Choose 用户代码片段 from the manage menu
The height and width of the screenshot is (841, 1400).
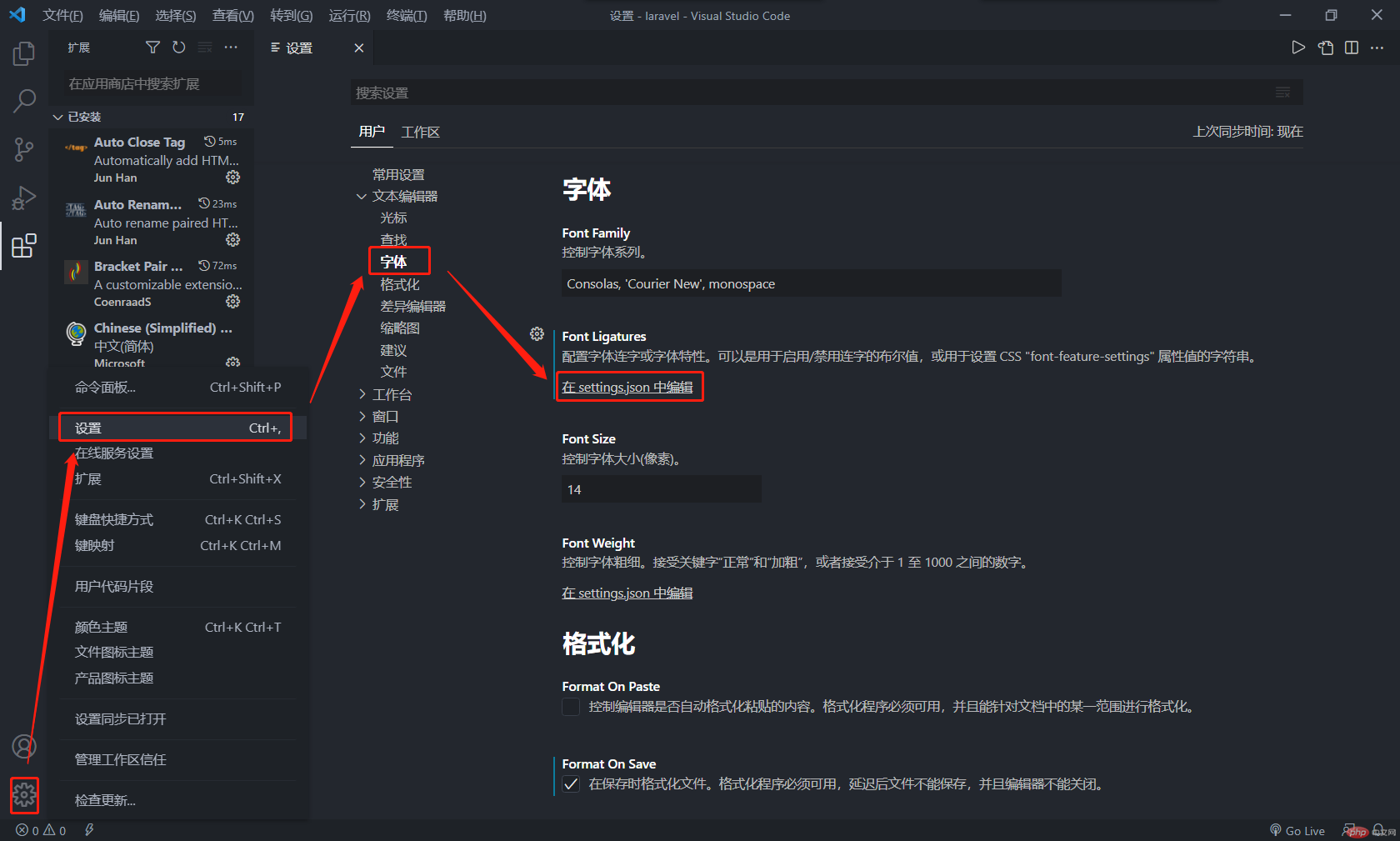pos(177,587)
